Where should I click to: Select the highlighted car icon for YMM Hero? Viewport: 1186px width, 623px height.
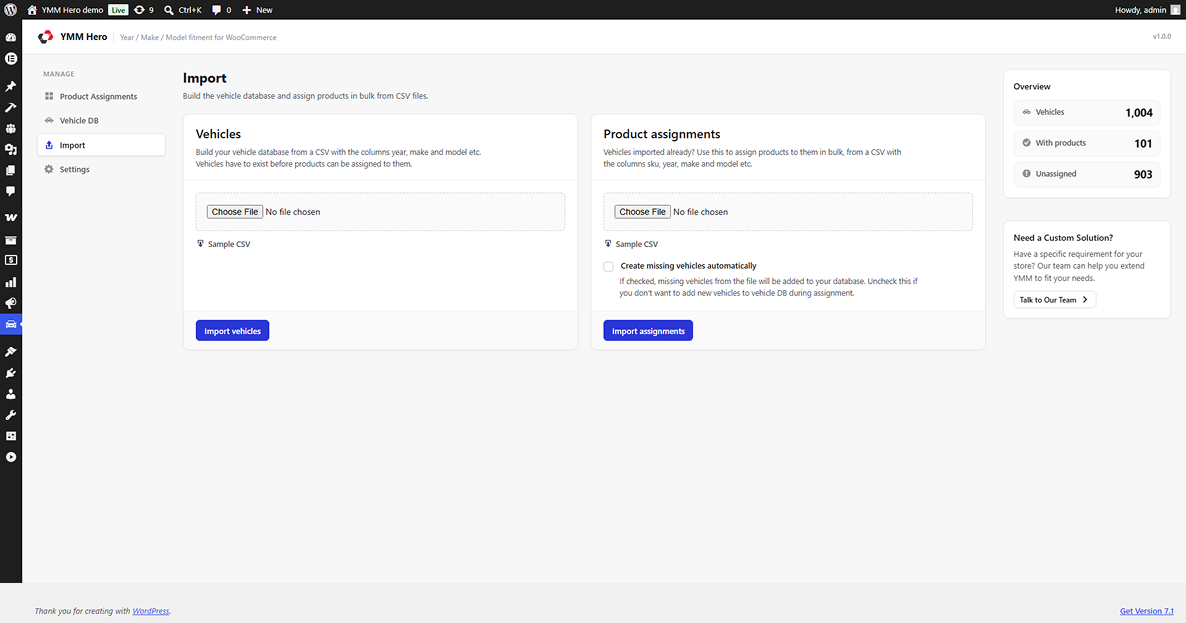click(11, 324)
